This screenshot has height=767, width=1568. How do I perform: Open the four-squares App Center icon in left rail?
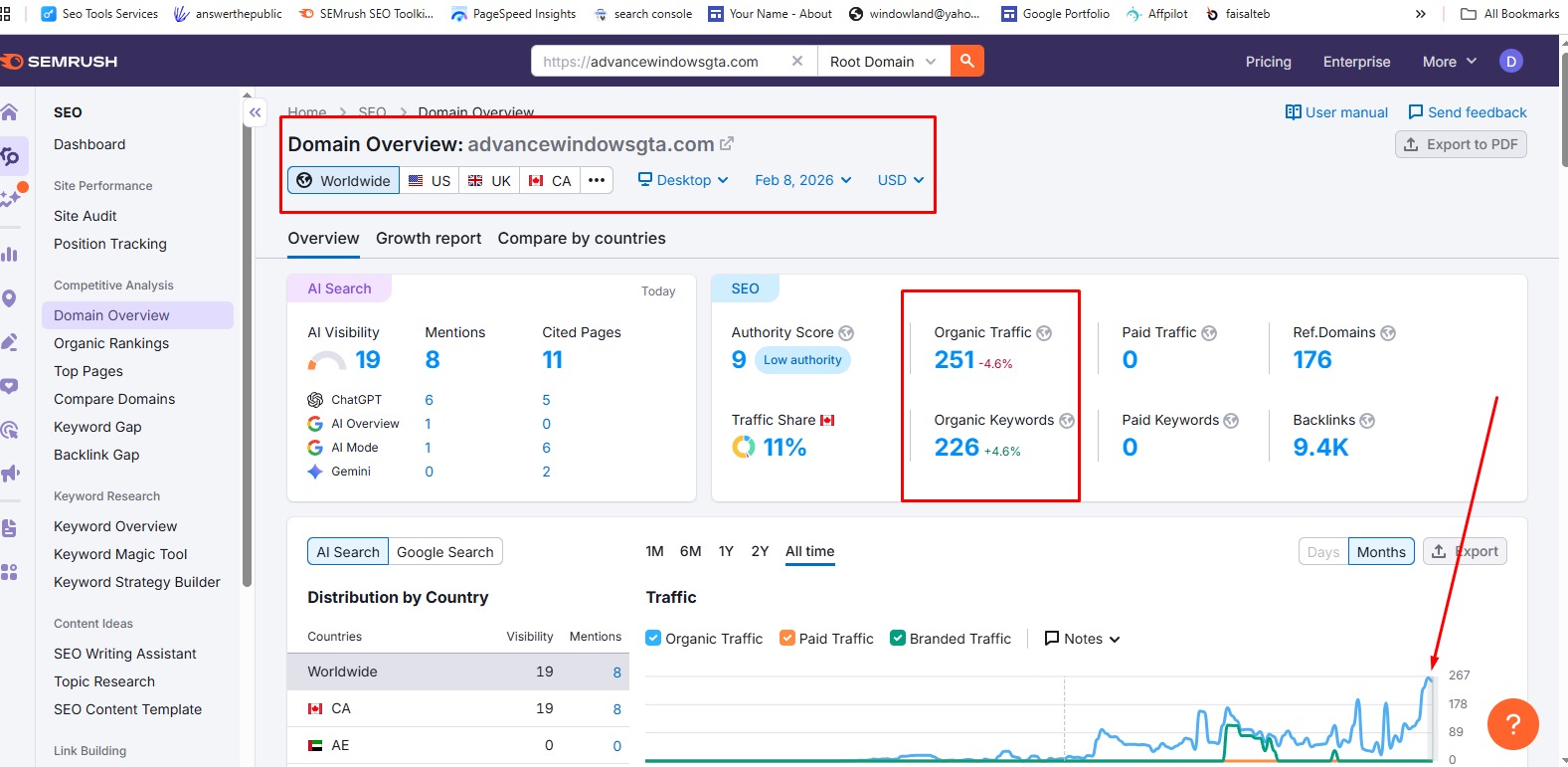9,572
